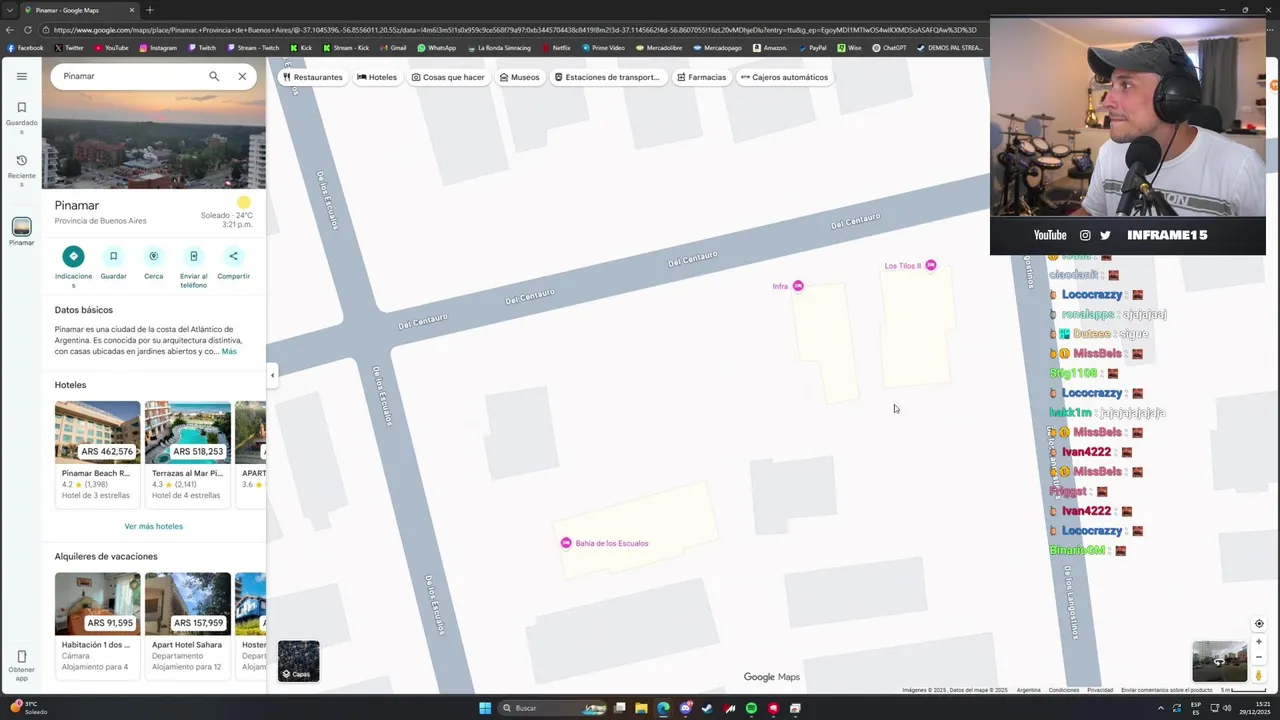Viewport: 1280px width, 720px height.
Task: Click the Infra hotel map pin
Action: click(x=798, y=286)
